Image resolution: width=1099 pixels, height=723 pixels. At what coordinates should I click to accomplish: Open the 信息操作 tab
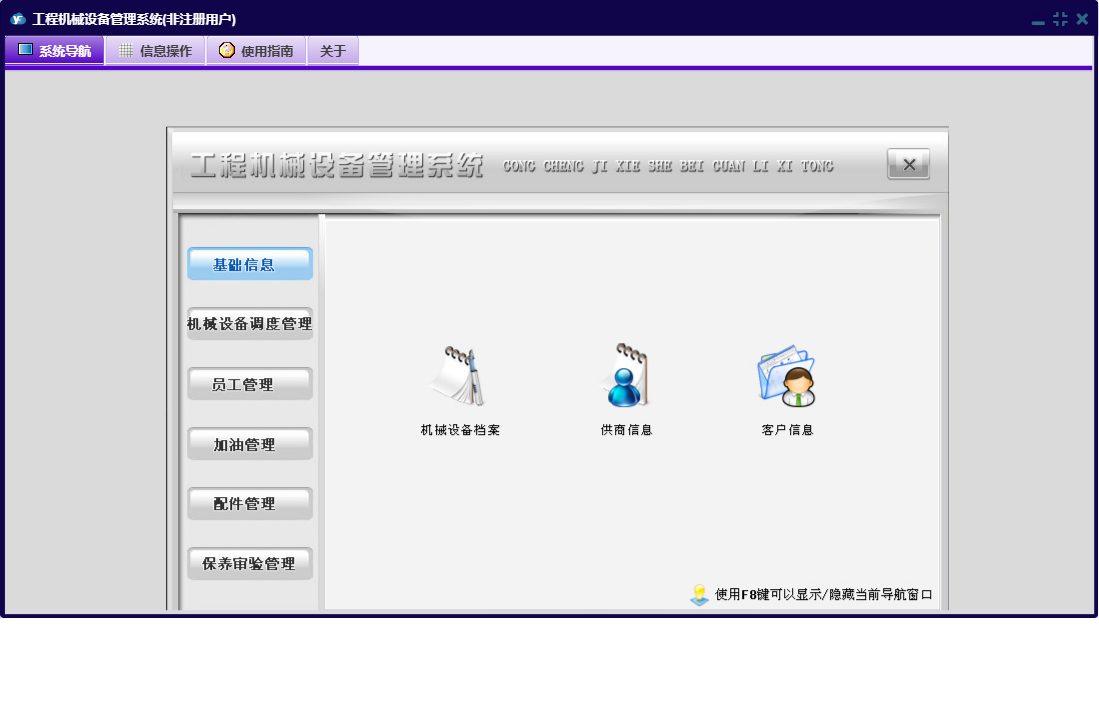click(155, 51)
